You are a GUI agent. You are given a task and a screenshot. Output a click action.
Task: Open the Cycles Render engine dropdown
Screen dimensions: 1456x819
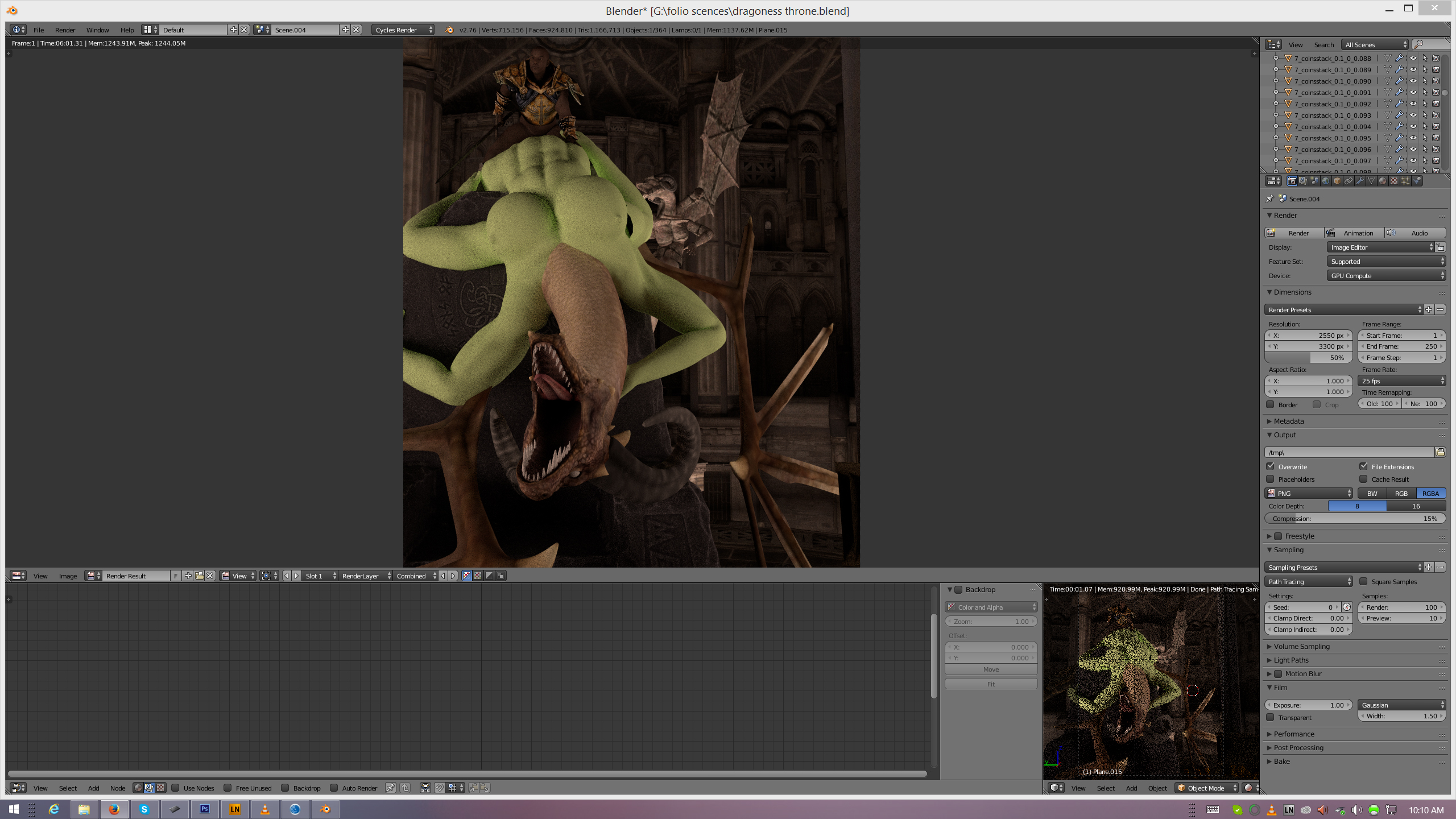point(403,30)
